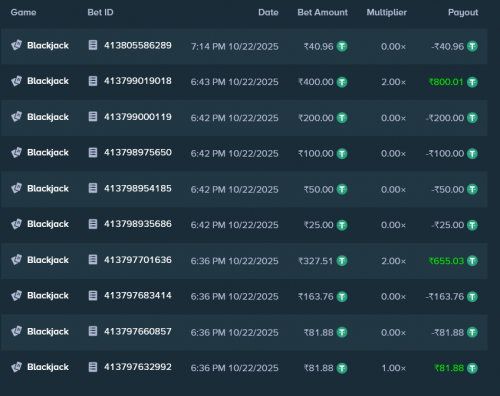Click the green ₹655.03 payout value

446,261
